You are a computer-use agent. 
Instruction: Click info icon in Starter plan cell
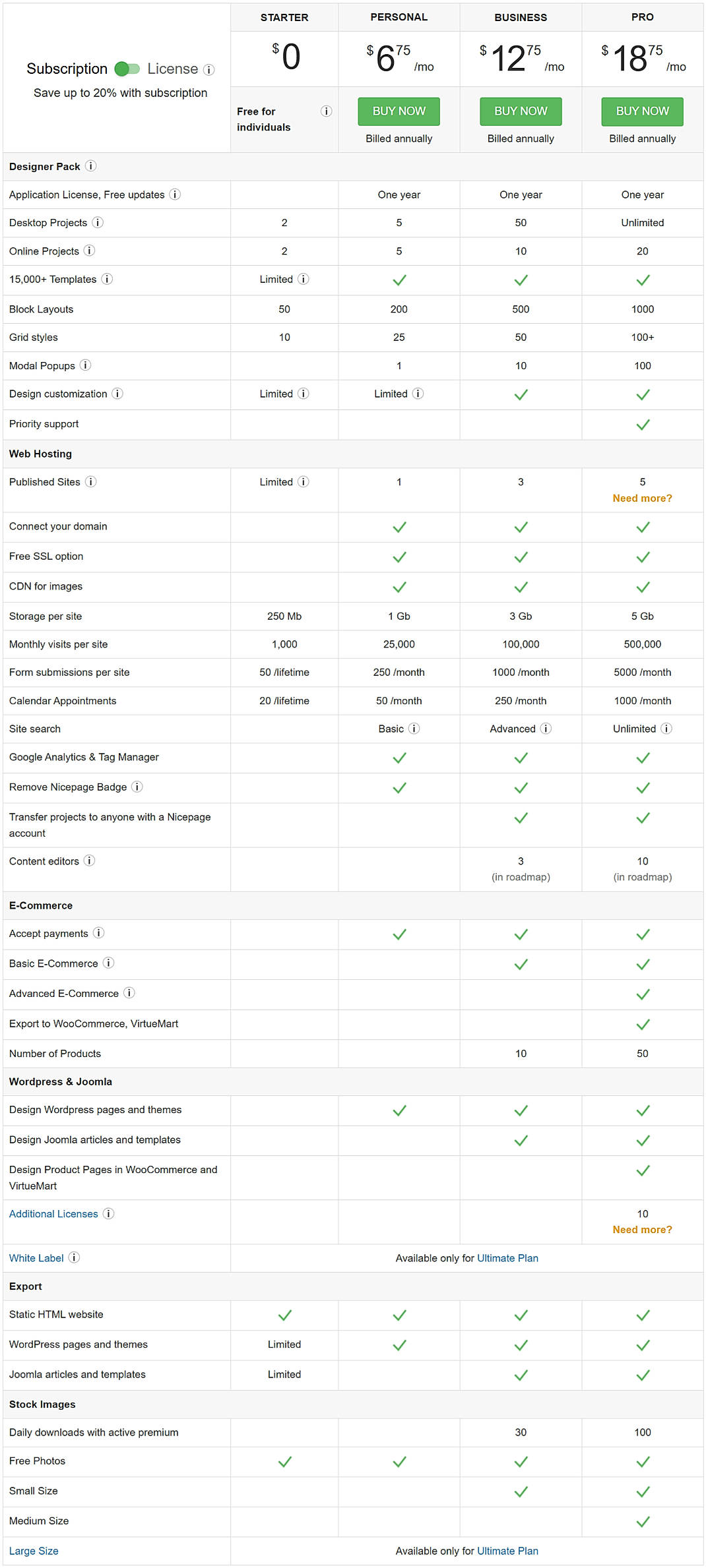[x=326, y=111]
